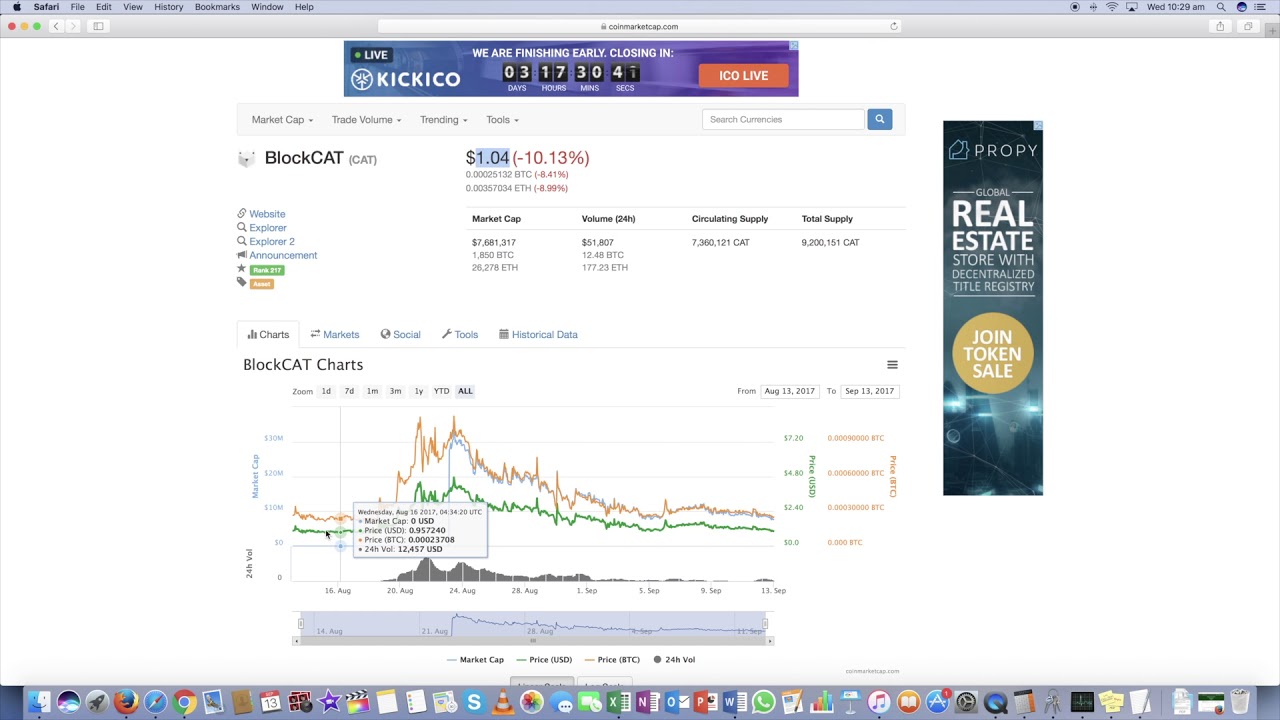Click ICO LIVE button in banner
This screenshot has height=720, width=1280.
coord(743,75)
